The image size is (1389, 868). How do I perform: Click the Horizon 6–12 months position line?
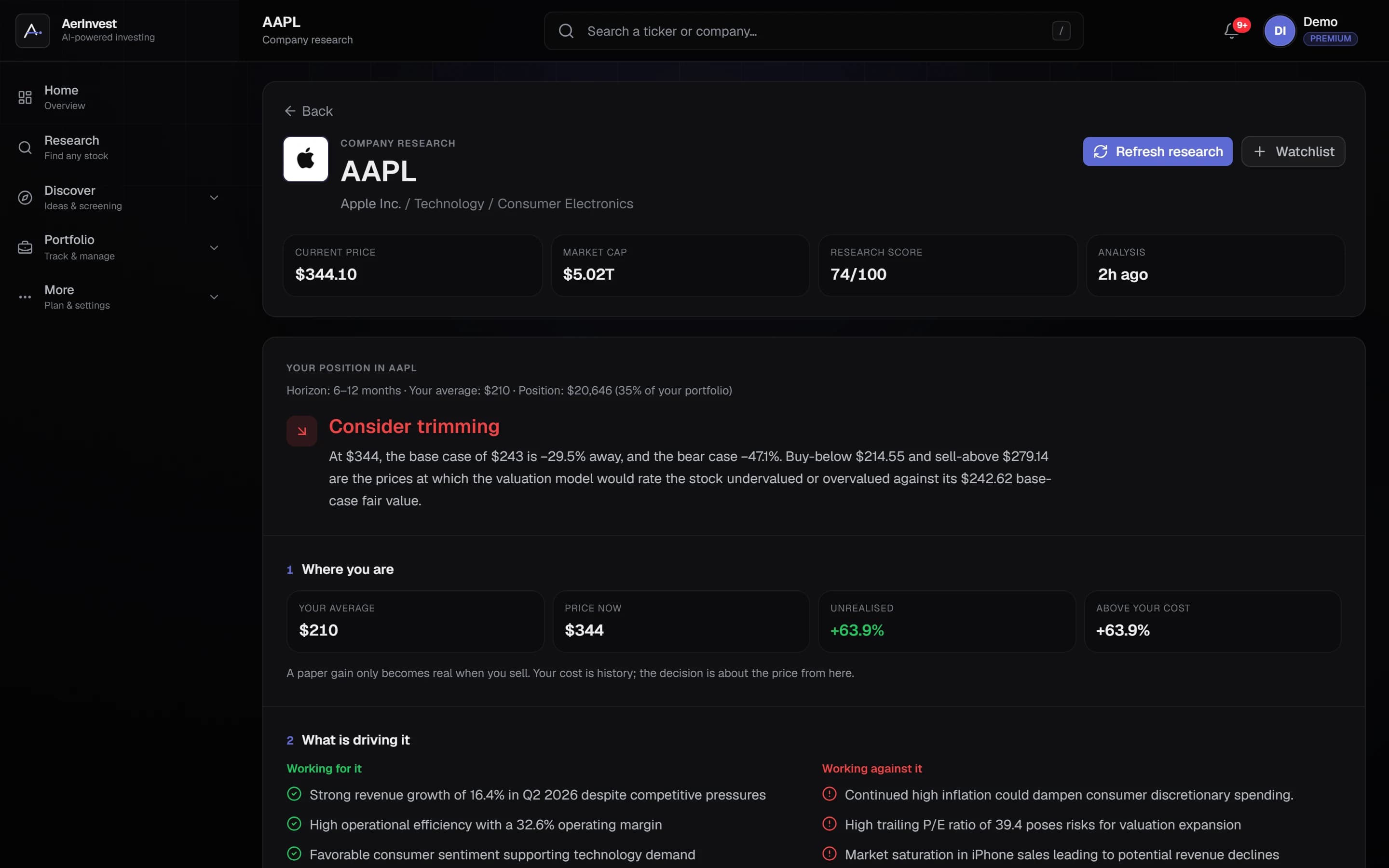click(509, 391)
